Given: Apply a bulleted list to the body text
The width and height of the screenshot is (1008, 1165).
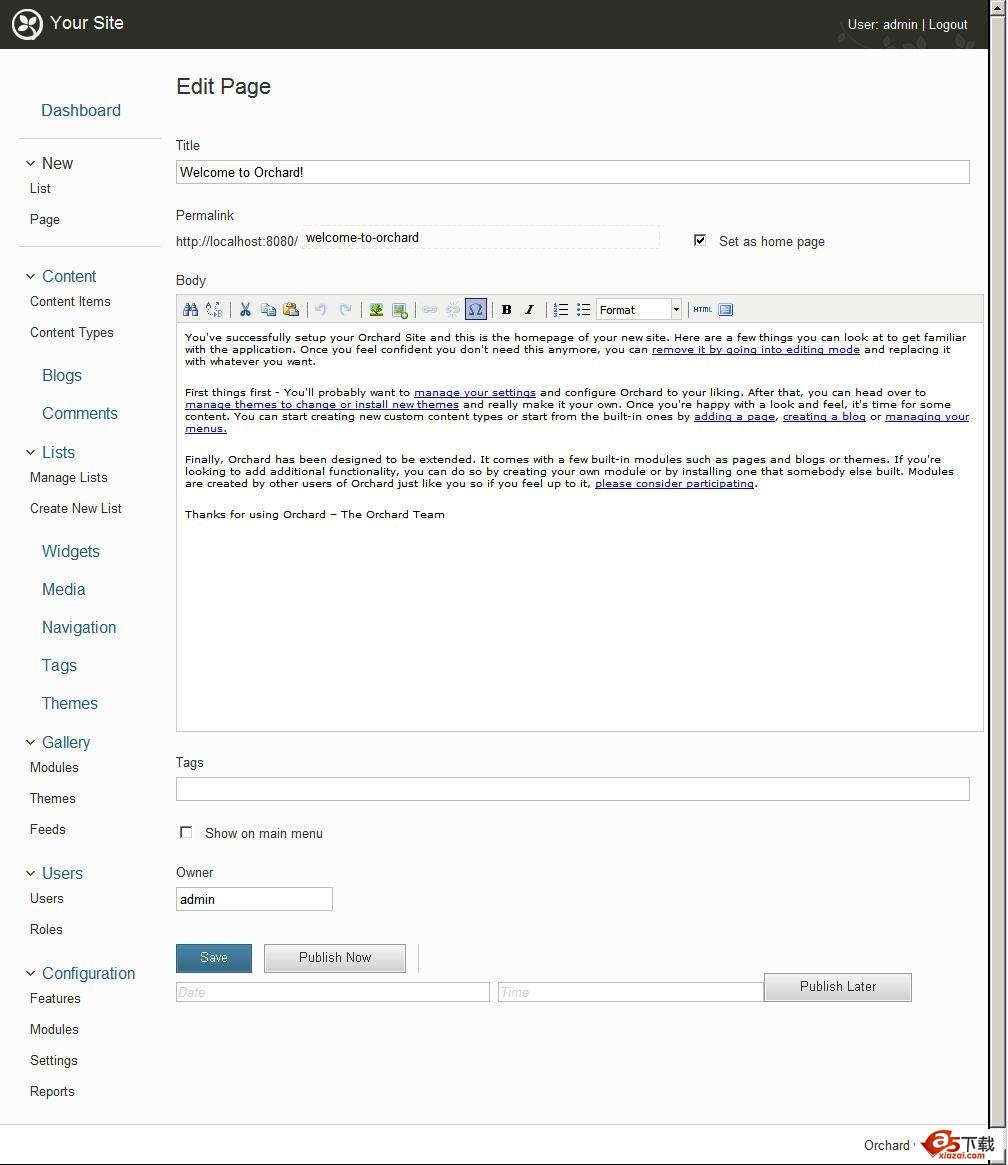Looking at the screenshot, I should [583, 309].
